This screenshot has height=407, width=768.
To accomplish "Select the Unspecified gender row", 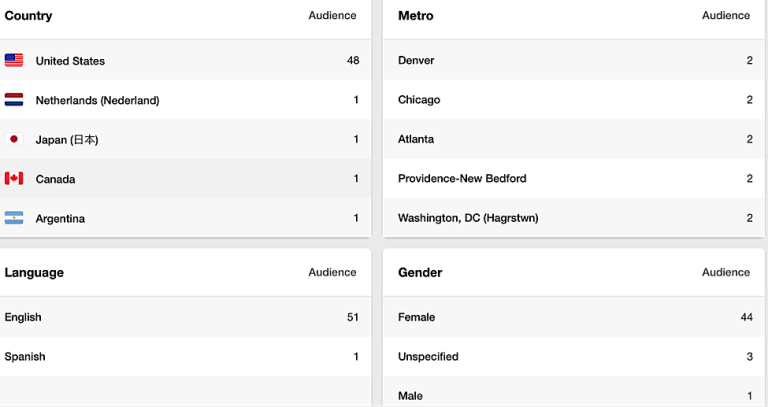I will [x=574, y=357].
